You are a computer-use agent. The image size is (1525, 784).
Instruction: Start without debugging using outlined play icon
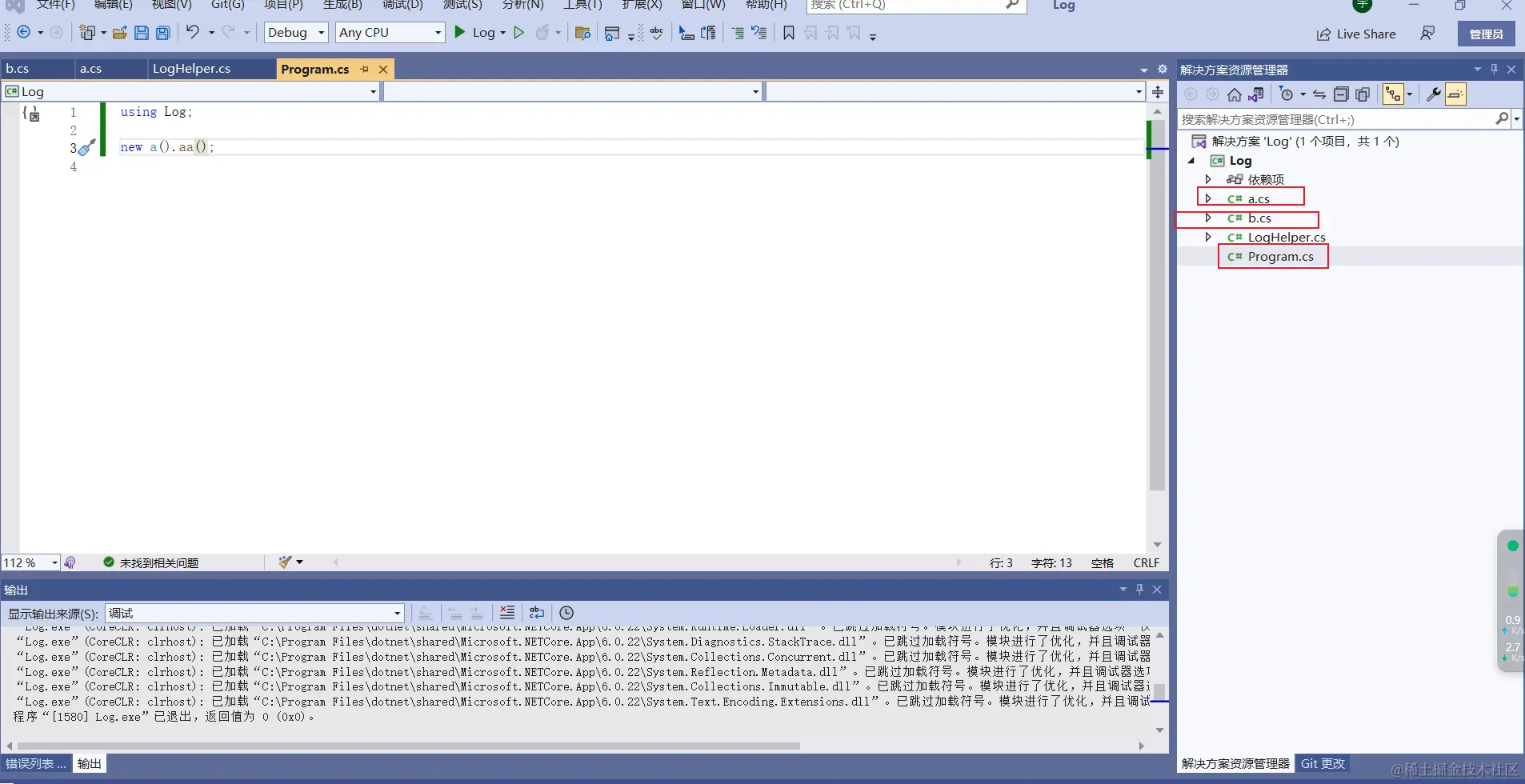(x=519, y=33)
